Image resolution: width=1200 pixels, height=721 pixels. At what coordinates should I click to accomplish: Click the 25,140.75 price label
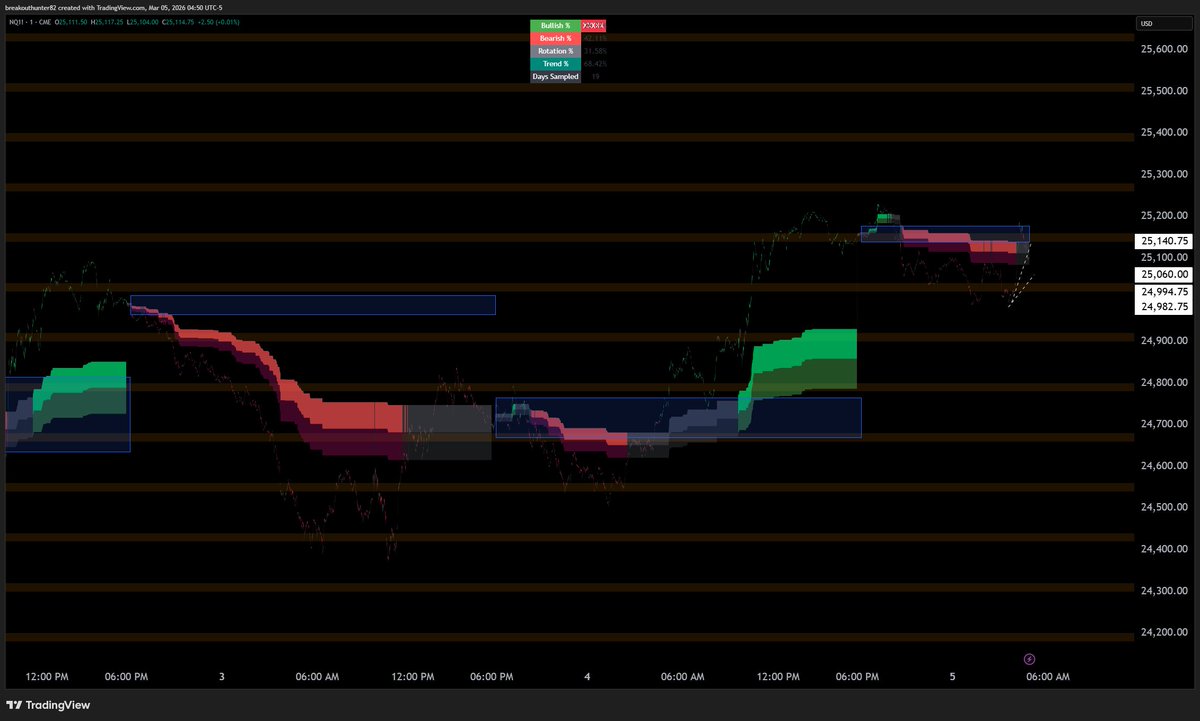(x=1164, y=241)
